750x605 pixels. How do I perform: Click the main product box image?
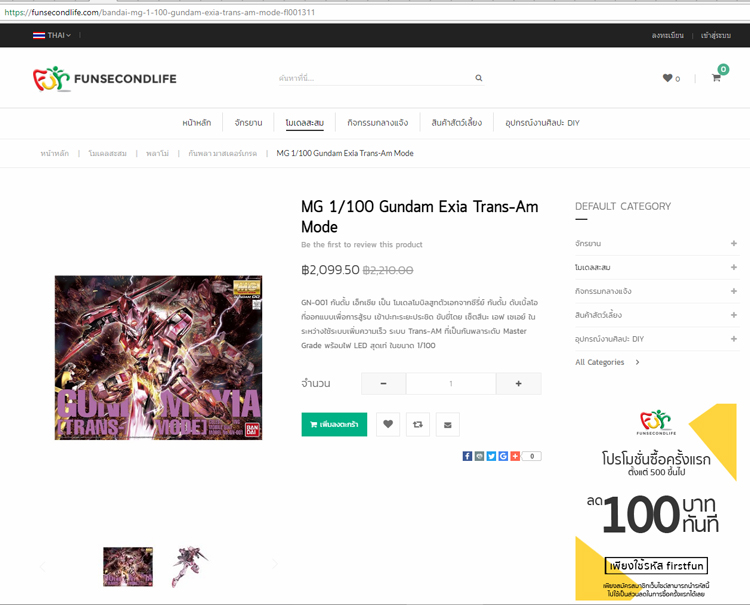[x=158, y=358]
